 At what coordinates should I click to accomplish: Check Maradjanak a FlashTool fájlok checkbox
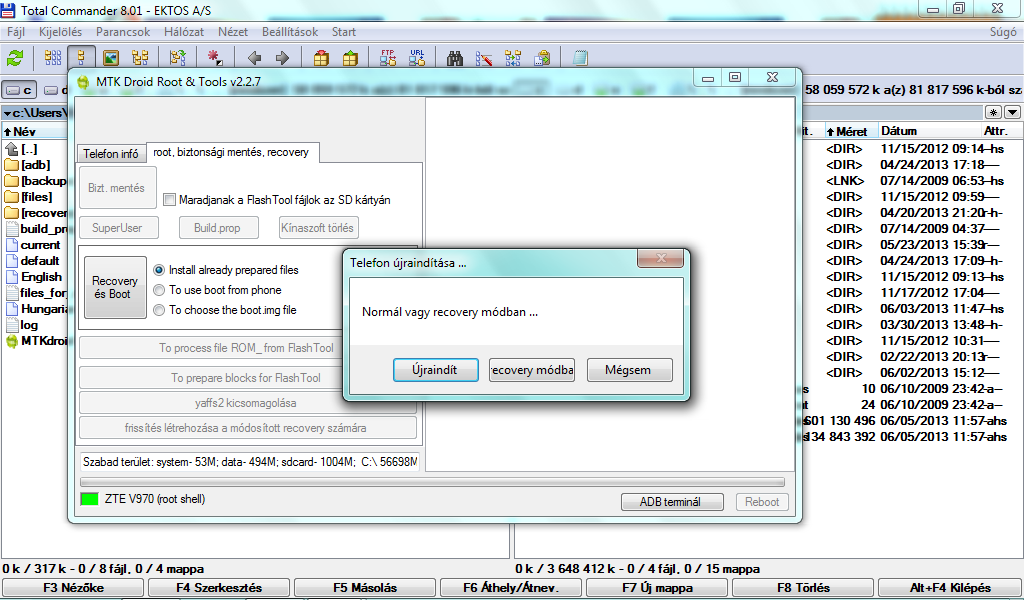pyautogui.click(x=169, y=200)
